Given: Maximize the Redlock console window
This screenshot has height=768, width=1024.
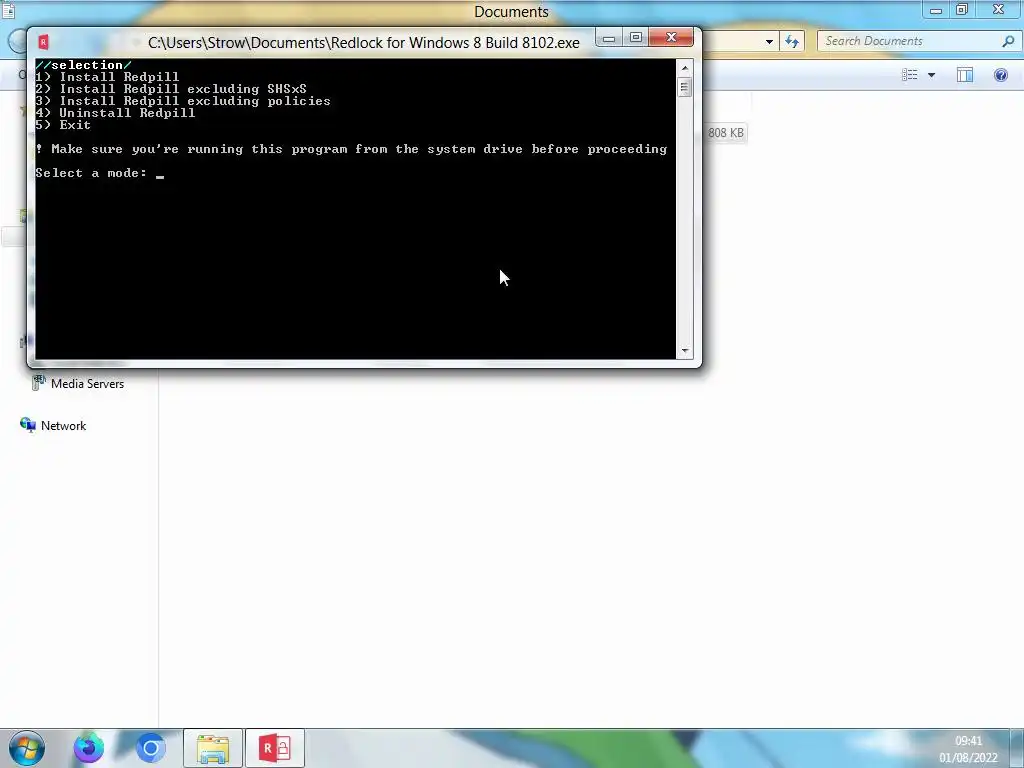Looking at the screenshot, I should pos(636,38).
